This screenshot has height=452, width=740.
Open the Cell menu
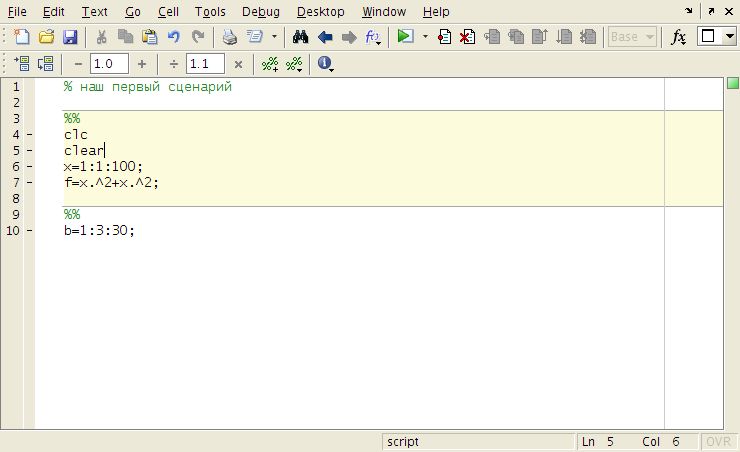point(168,12)
